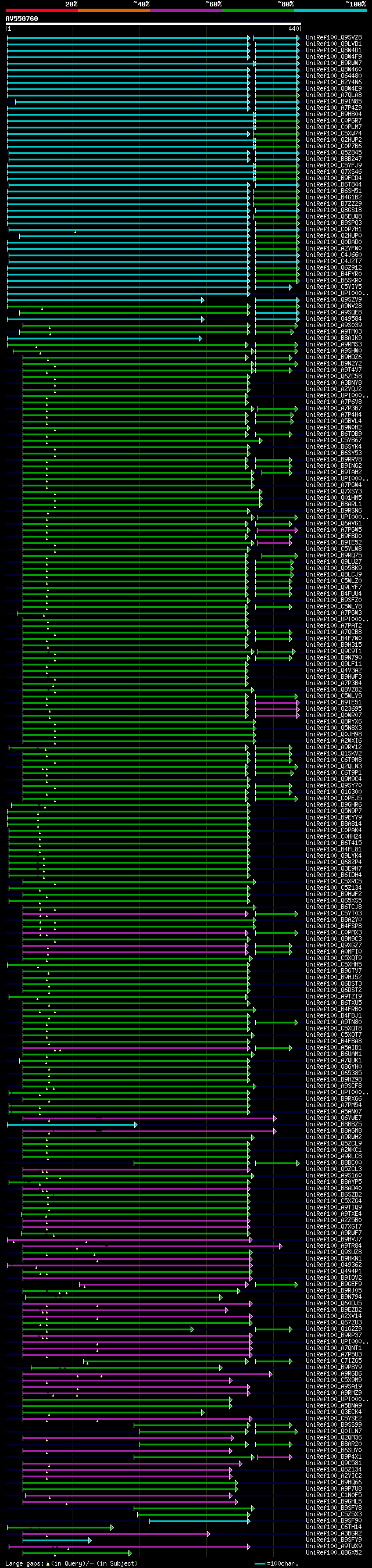The width and height of the screenshot is (372, 1568).
Task: Open hit UniRef100_Q9LVD1
Action: pyautogui.click(x=334, y=44)
